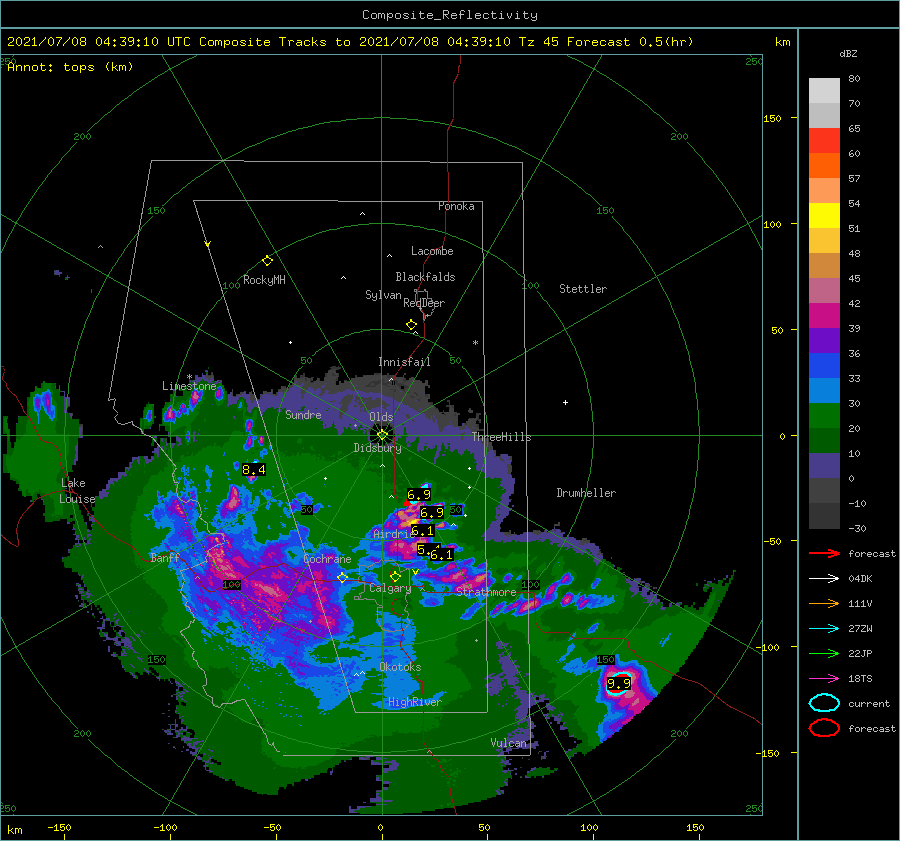
Task: Click the dBZ legend heading
Action: pyautogui.click(x=848, y=54)
